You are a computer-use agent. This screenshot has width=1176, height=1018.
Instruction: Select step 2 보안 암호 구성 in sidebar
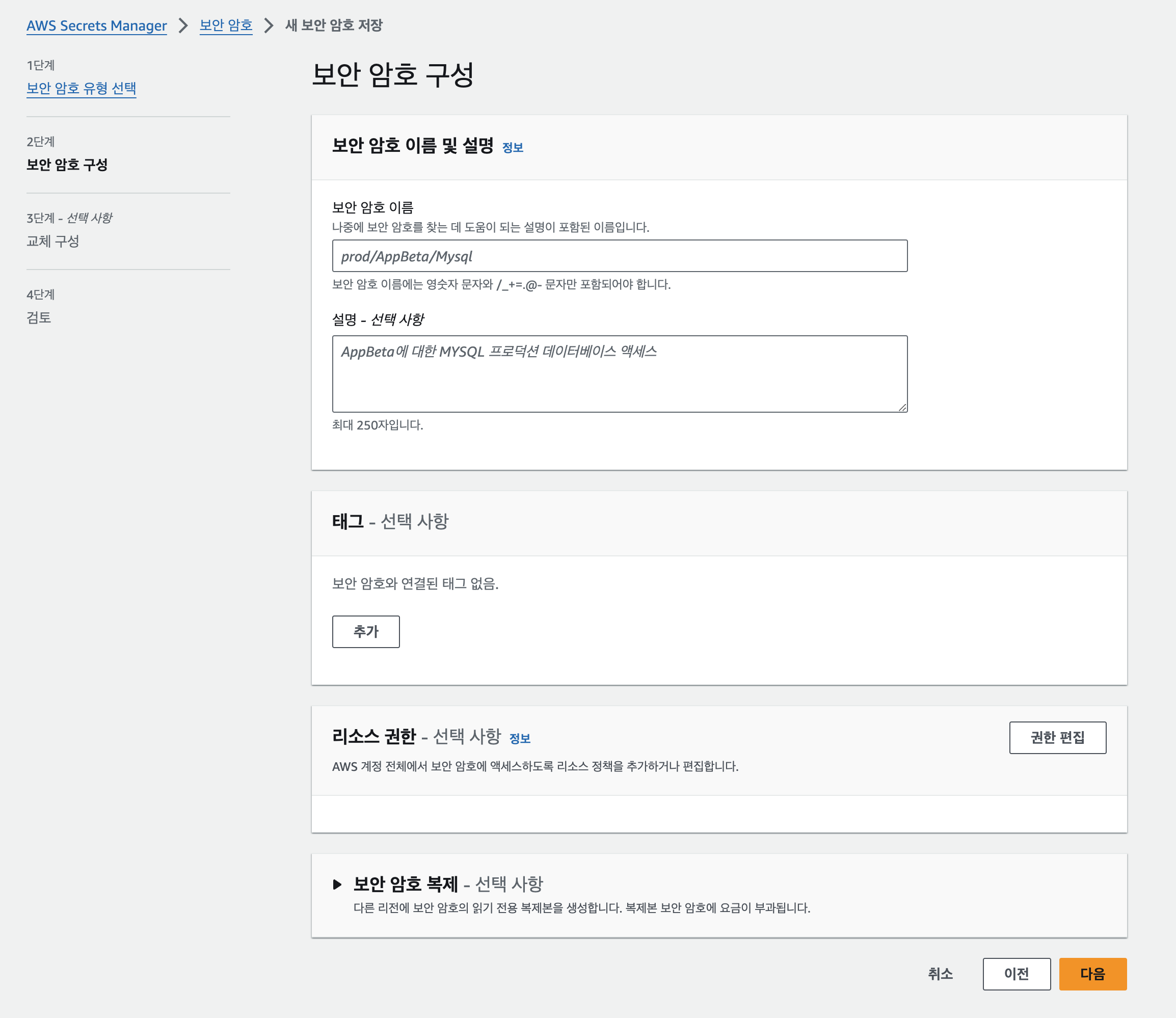pos(67,165)
